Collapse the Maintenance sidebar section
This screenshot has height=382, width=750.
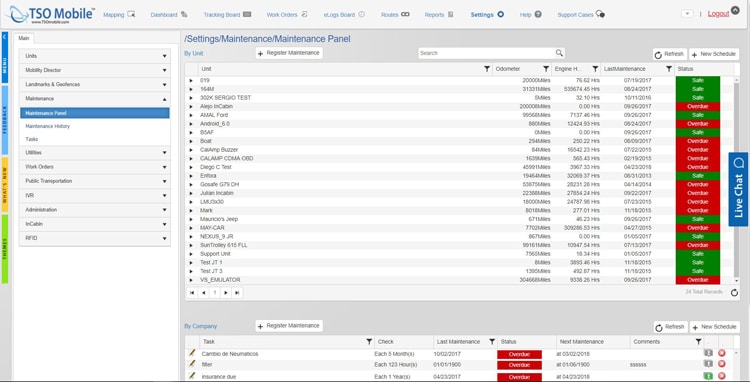[x=95, y=99]
